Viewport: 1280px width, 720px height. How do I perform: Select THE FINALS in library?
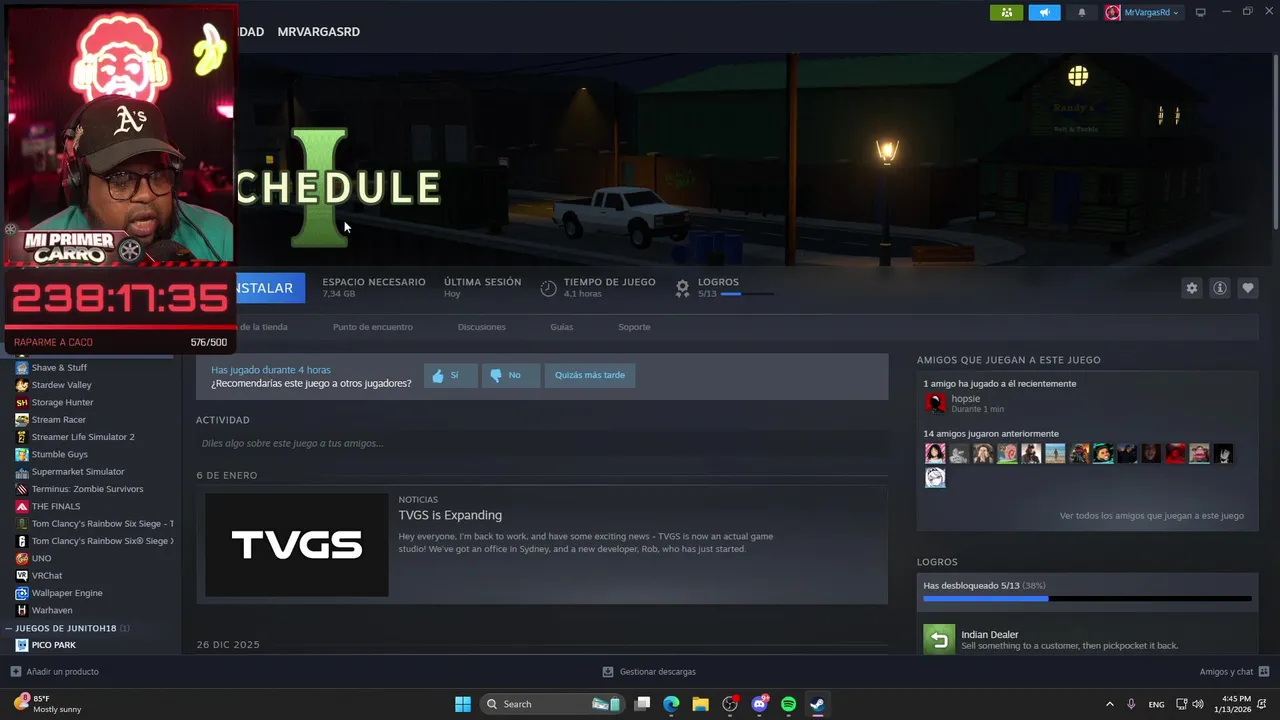click(x=56, y=506)
